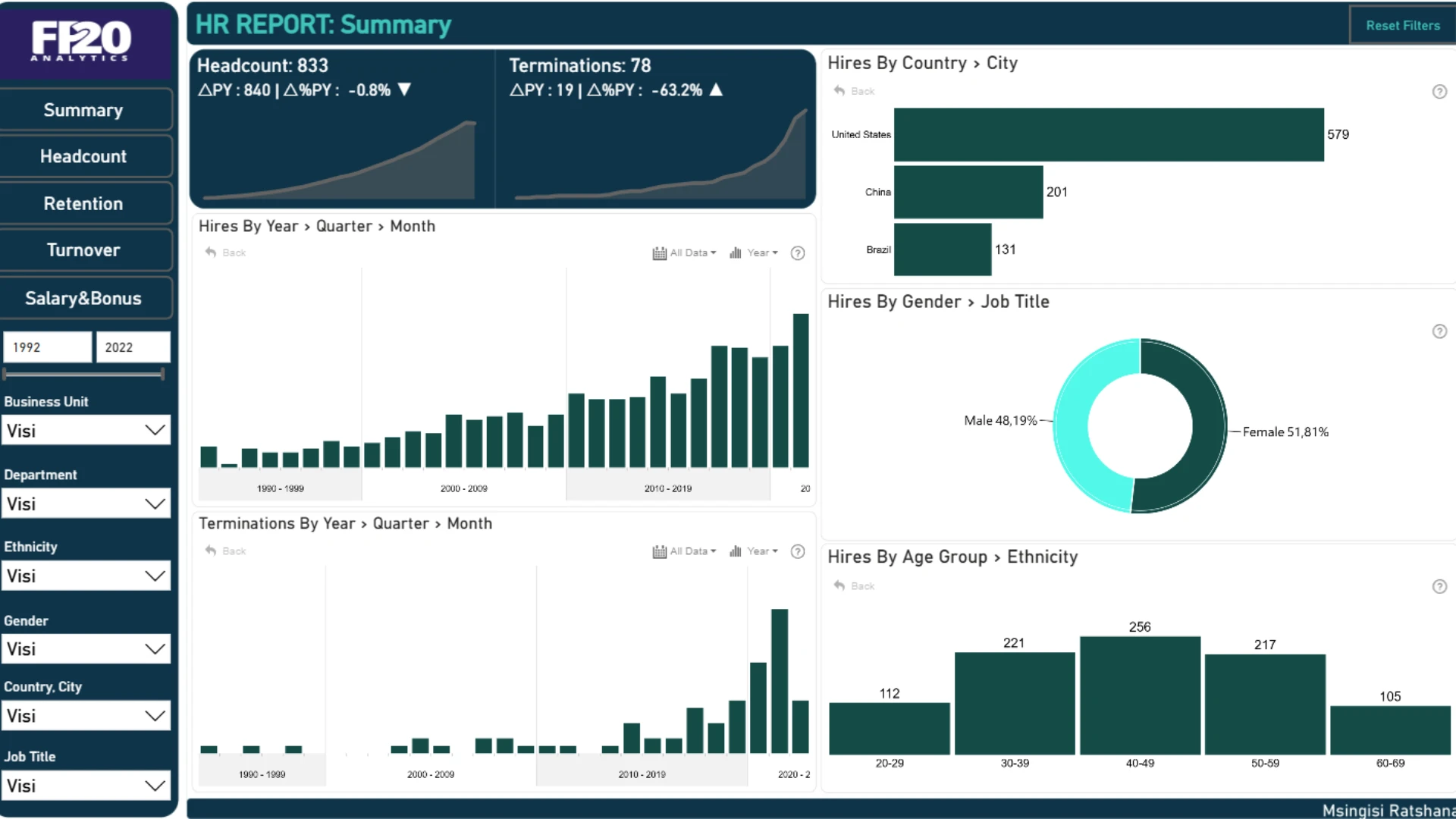Click the year range slider track
The height and width of the screenshot is (819, 1456).
click(83, 374)
